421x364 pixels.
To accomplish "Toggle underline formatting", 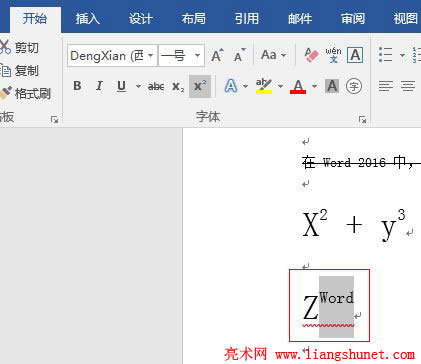I will (121, 86).
